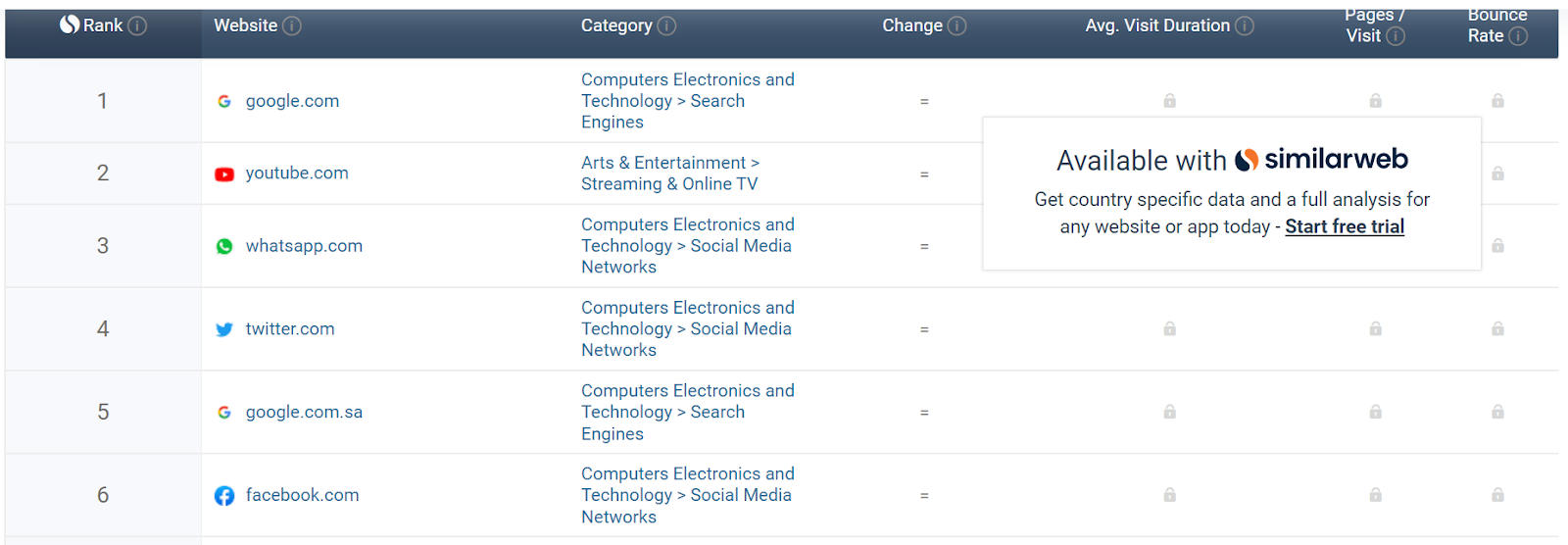
Task: Click the Twitter bird icon in row 4
Action: [224, 329]
